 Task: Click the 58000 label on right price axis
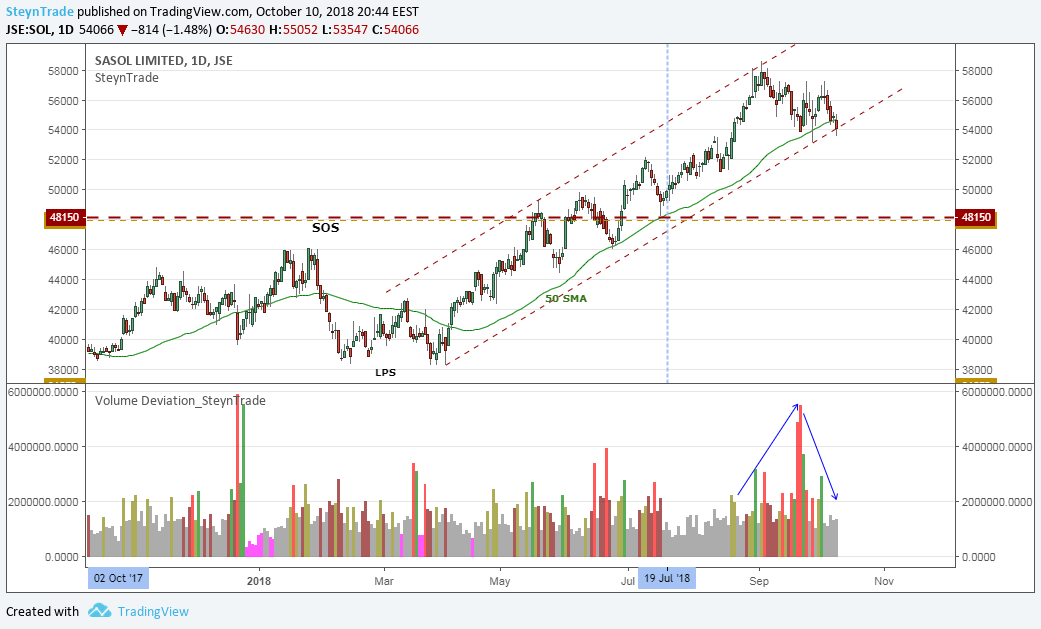(977, 71)
